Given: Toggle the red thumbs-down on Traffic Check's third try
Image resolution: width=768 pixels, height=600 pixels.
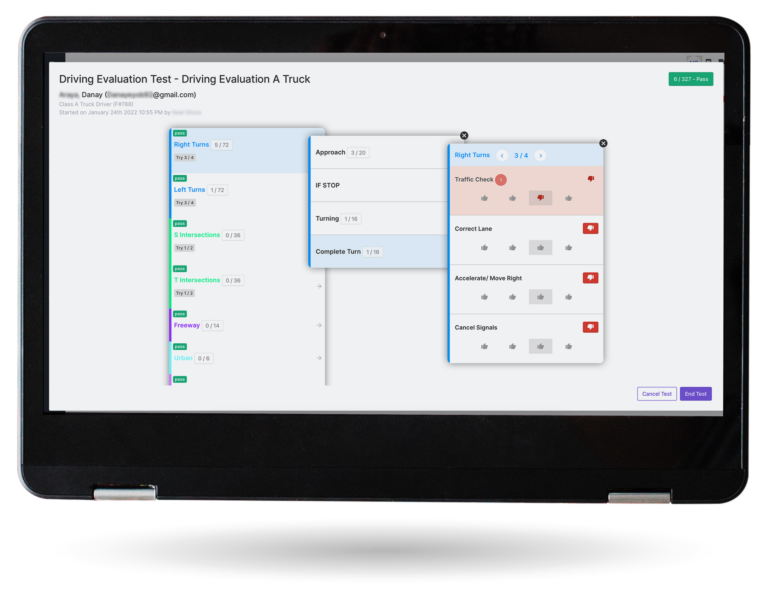Looking at the screenshot, I should pos(540,198).
